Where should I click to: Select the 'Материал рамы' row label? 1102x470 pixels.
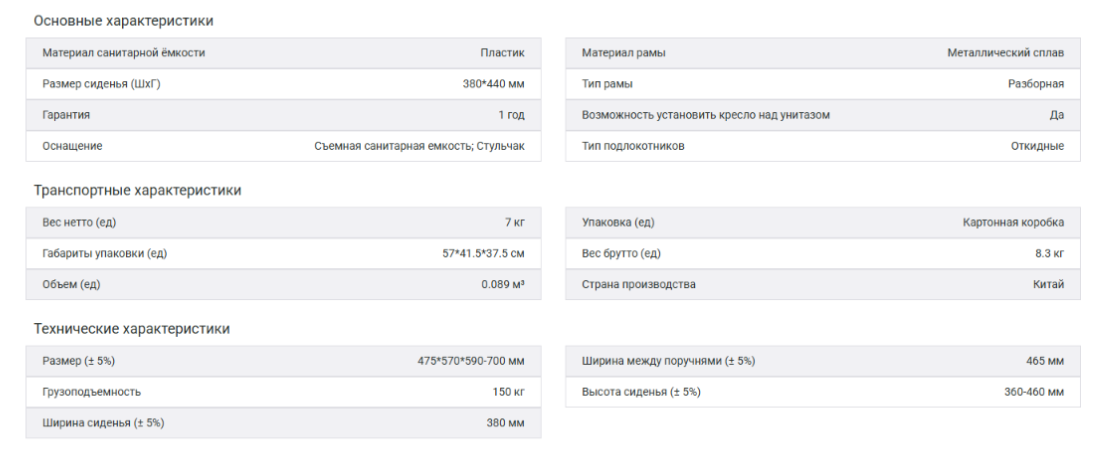click(624, 53)
